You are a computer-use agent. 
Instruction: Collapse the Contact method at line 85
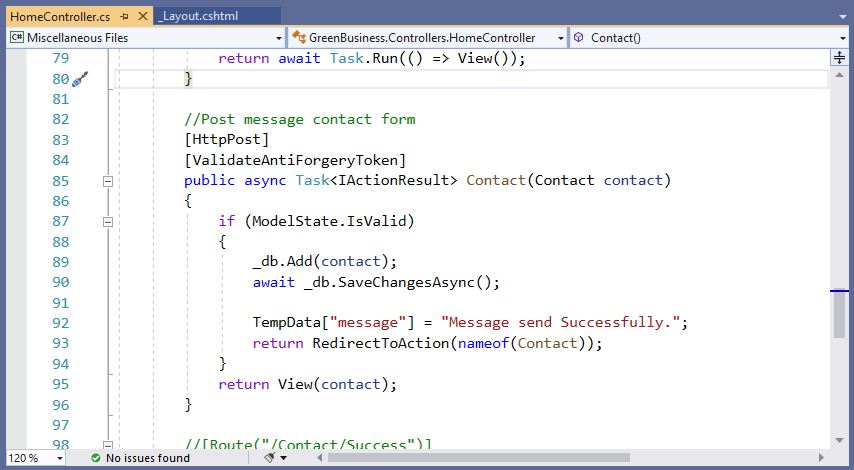pos(108,181)
